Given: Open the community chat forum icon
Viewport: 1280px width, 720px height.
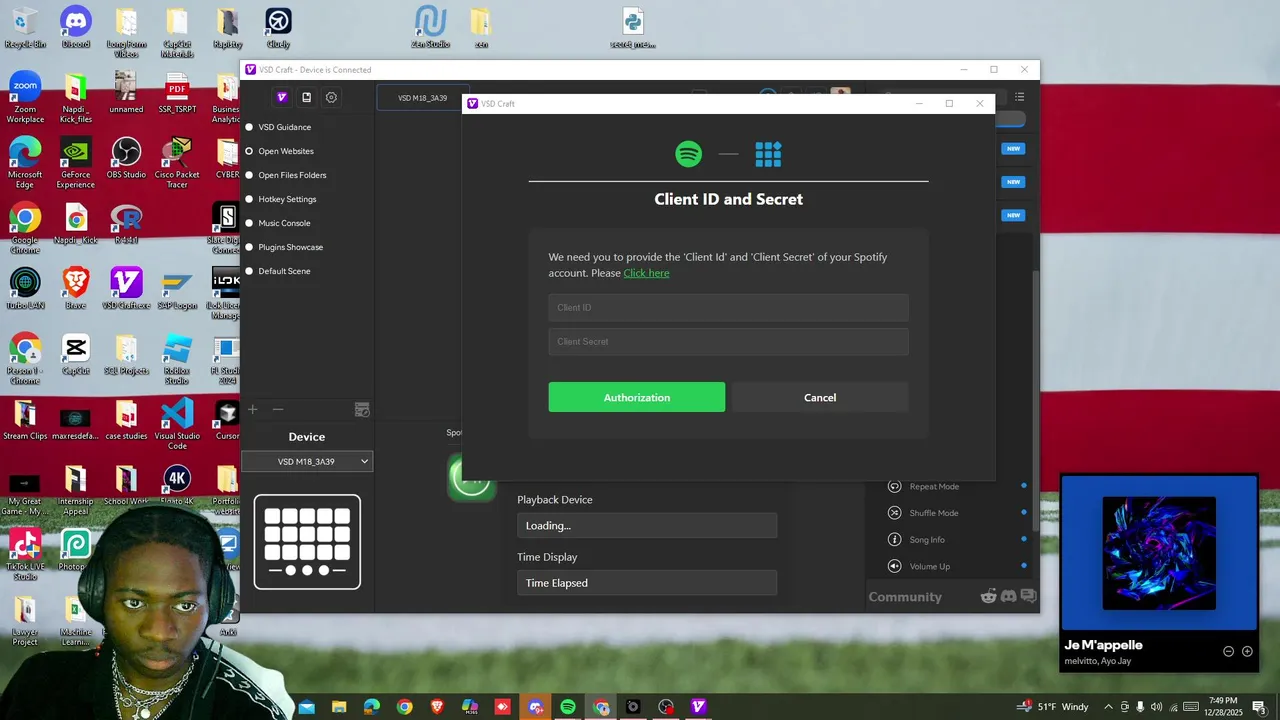Looking at the screenshot, I should 1027,596.
